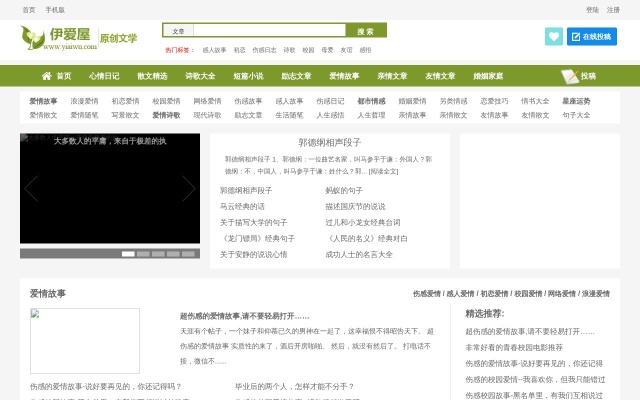Image resolution: width=640 pixels, height=400 pixels.
Task: Click the 星座运势 subcategory link
Action: (576, 101)
